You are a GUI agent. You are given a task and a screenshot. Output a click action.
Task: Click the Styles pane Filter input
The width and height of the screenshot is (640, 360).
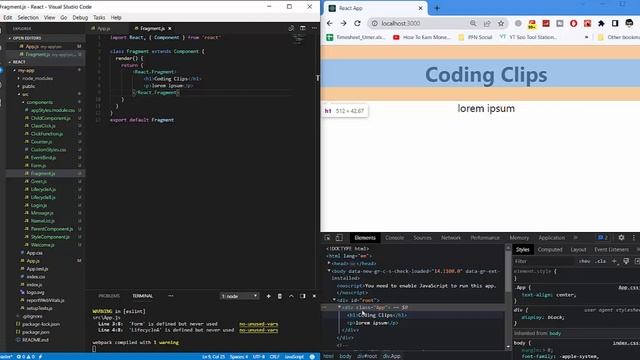(x=544, y=261)
